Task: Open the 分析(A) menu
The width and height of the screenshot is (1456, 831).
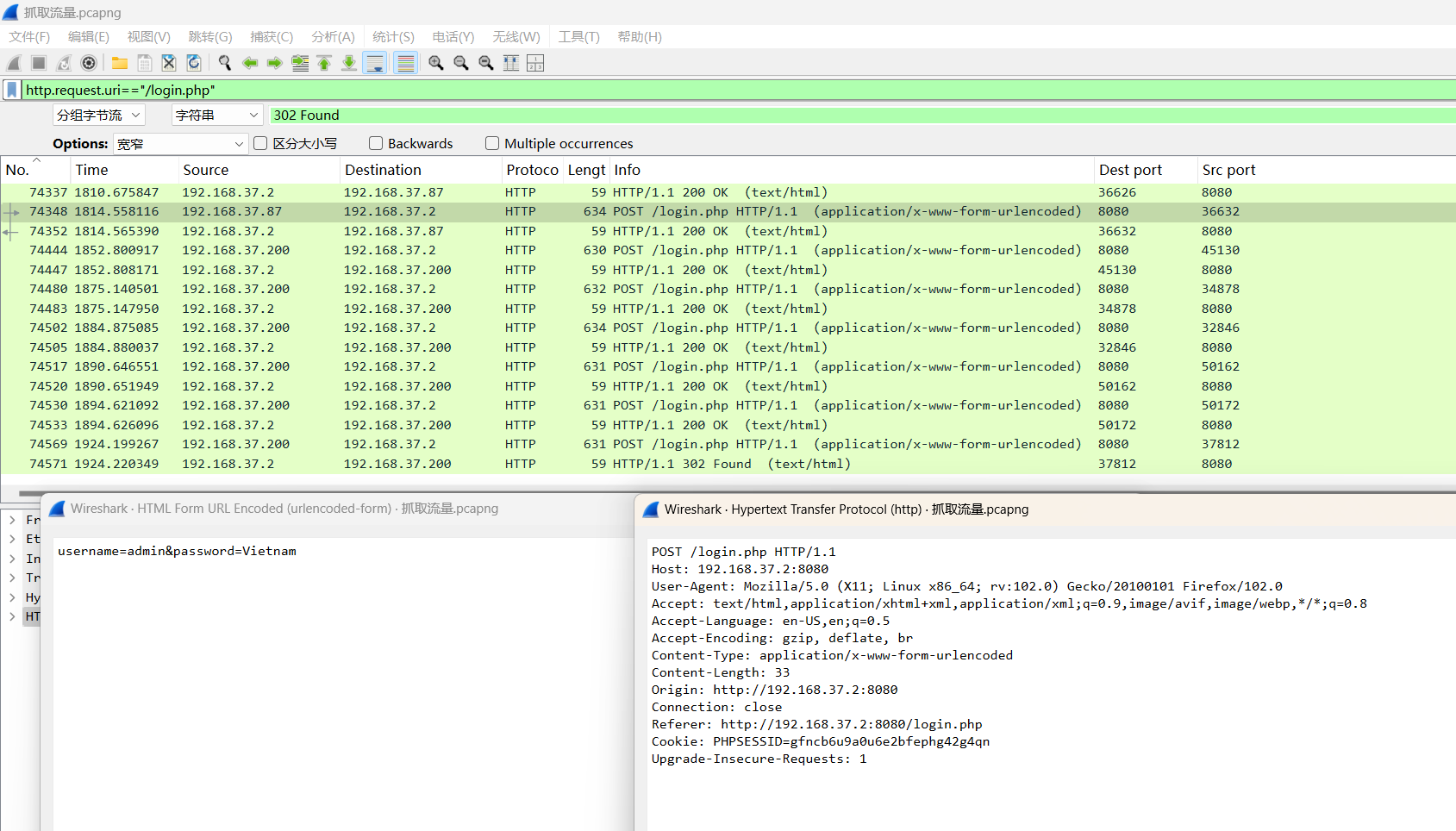Action: pyautogui.click(x=333, y=37)
